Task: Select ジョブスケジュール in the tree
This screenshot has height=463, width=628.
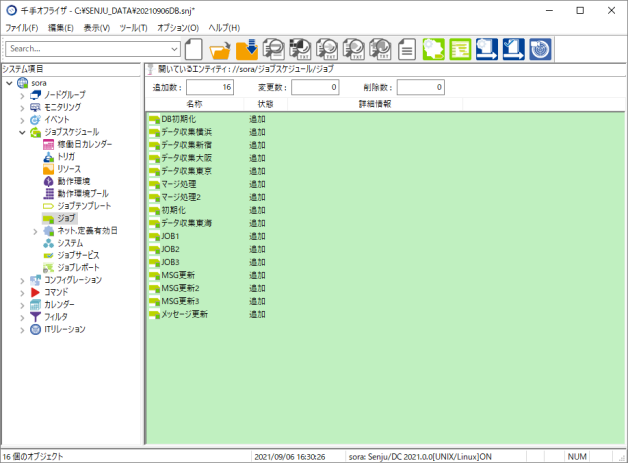Action: click(x=72, y=132)
